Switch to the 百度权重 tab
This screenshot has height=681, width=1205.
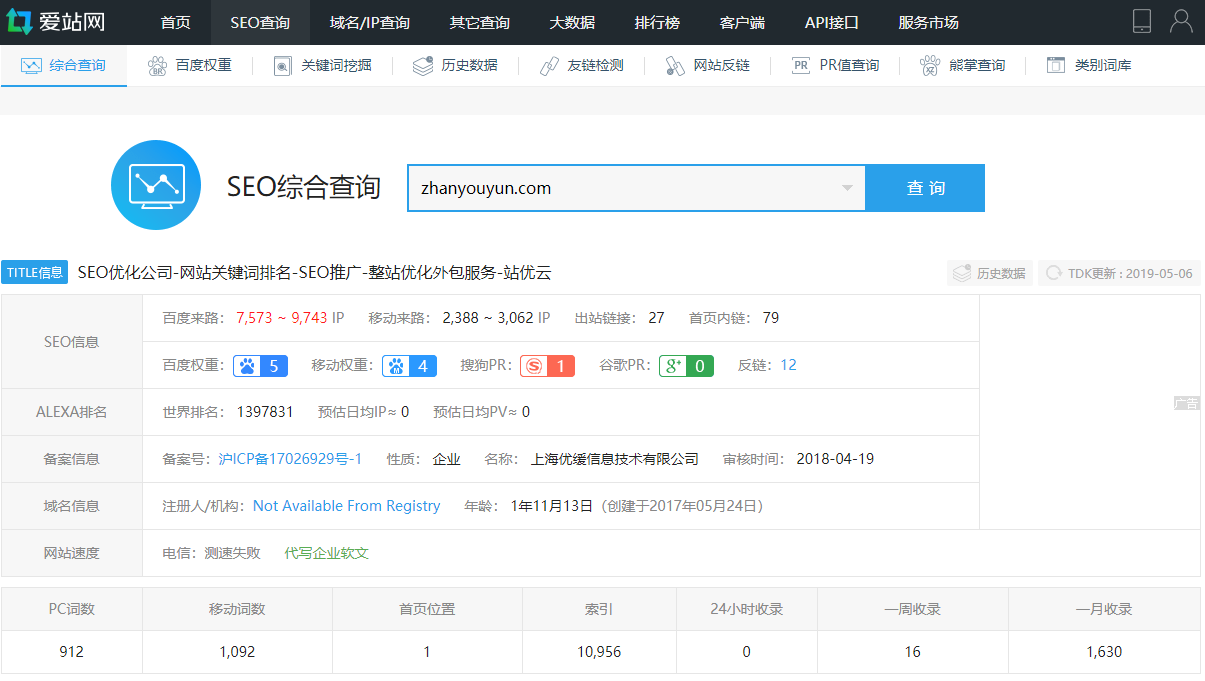[x=189, y=66]
